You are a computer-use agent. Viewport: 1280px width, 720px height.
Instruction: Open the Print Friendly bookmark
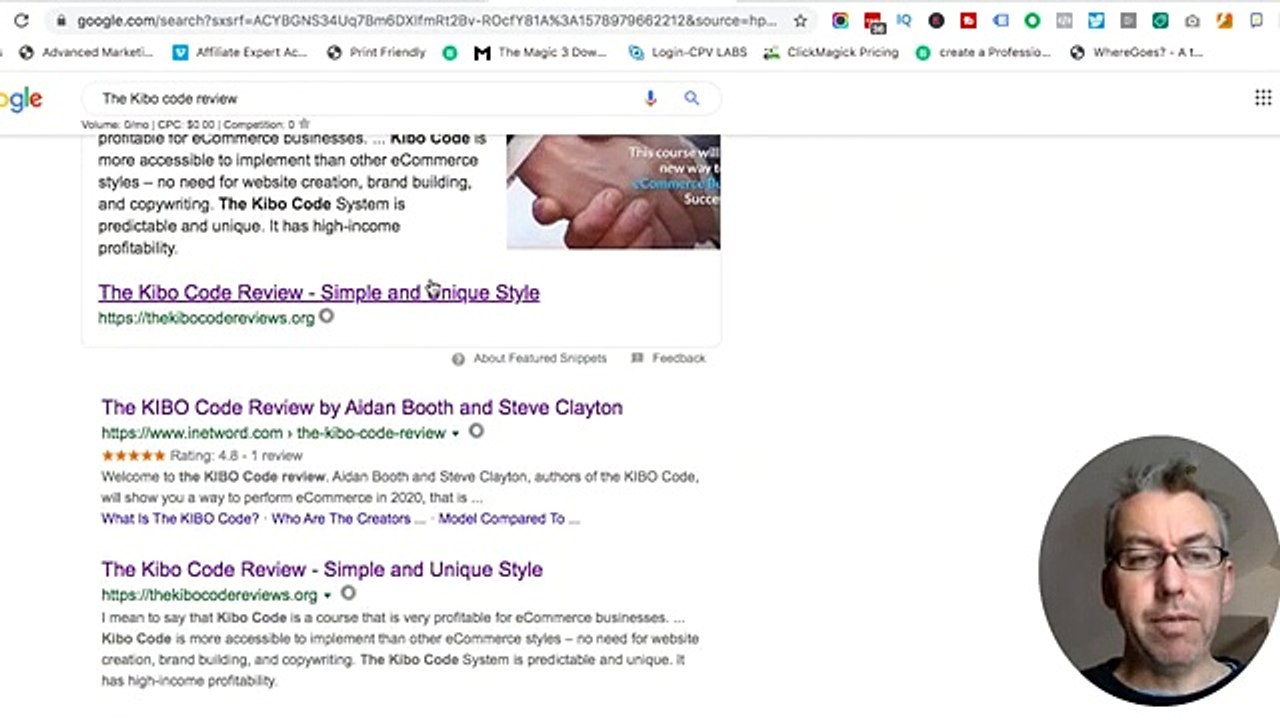pos(376,52)
